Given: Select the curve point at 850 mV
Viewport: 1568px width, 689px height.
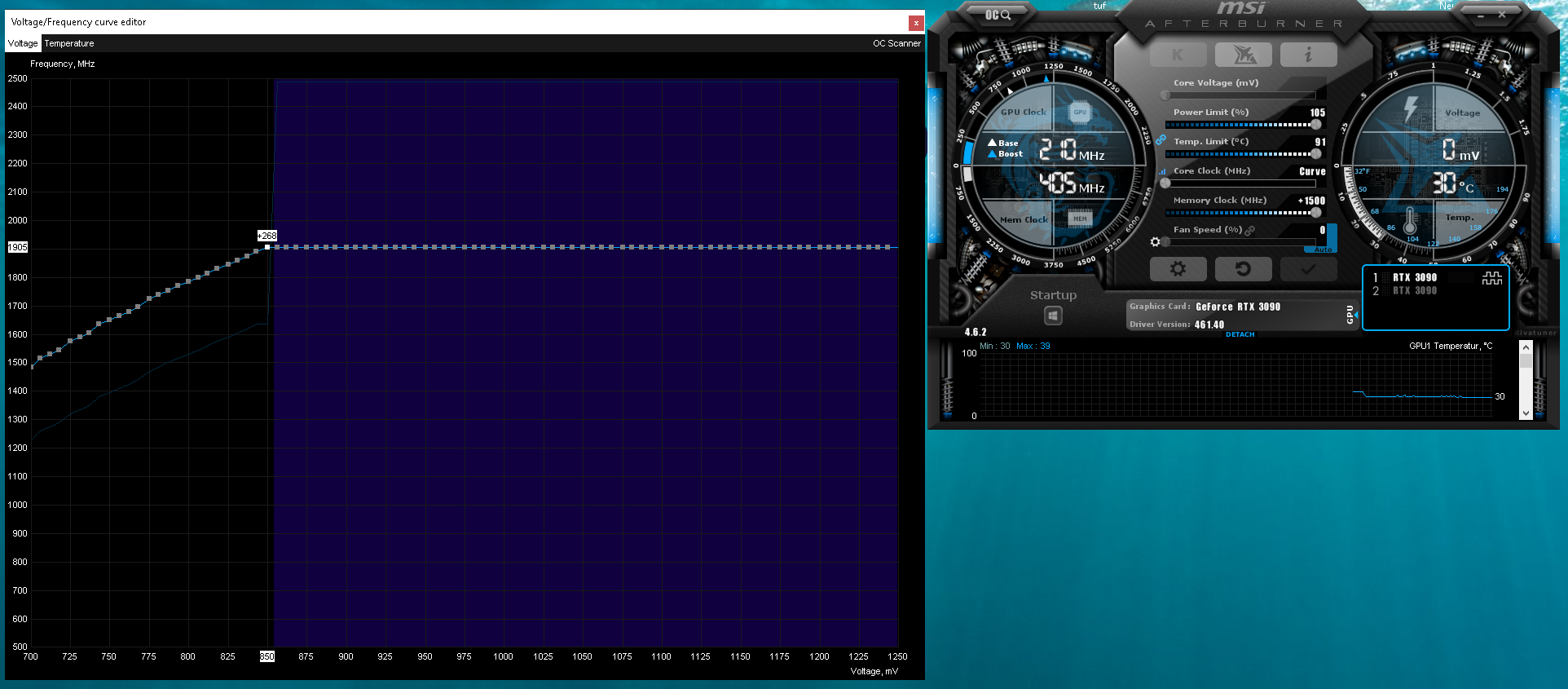Looking at the screenshot, I should click(x=267, y=247).
